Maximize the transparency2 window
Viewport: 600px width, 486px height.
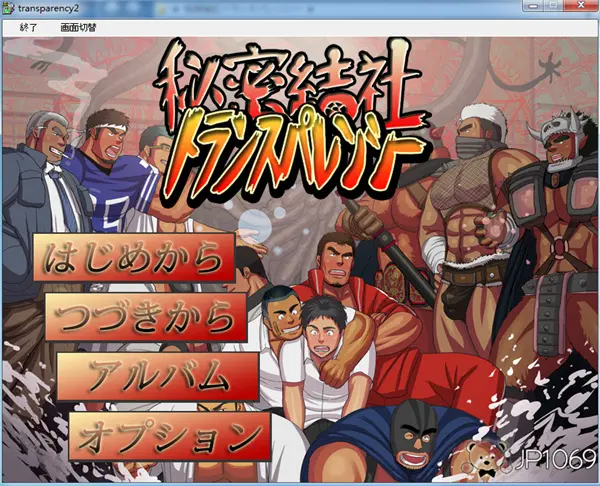point(553,5)
